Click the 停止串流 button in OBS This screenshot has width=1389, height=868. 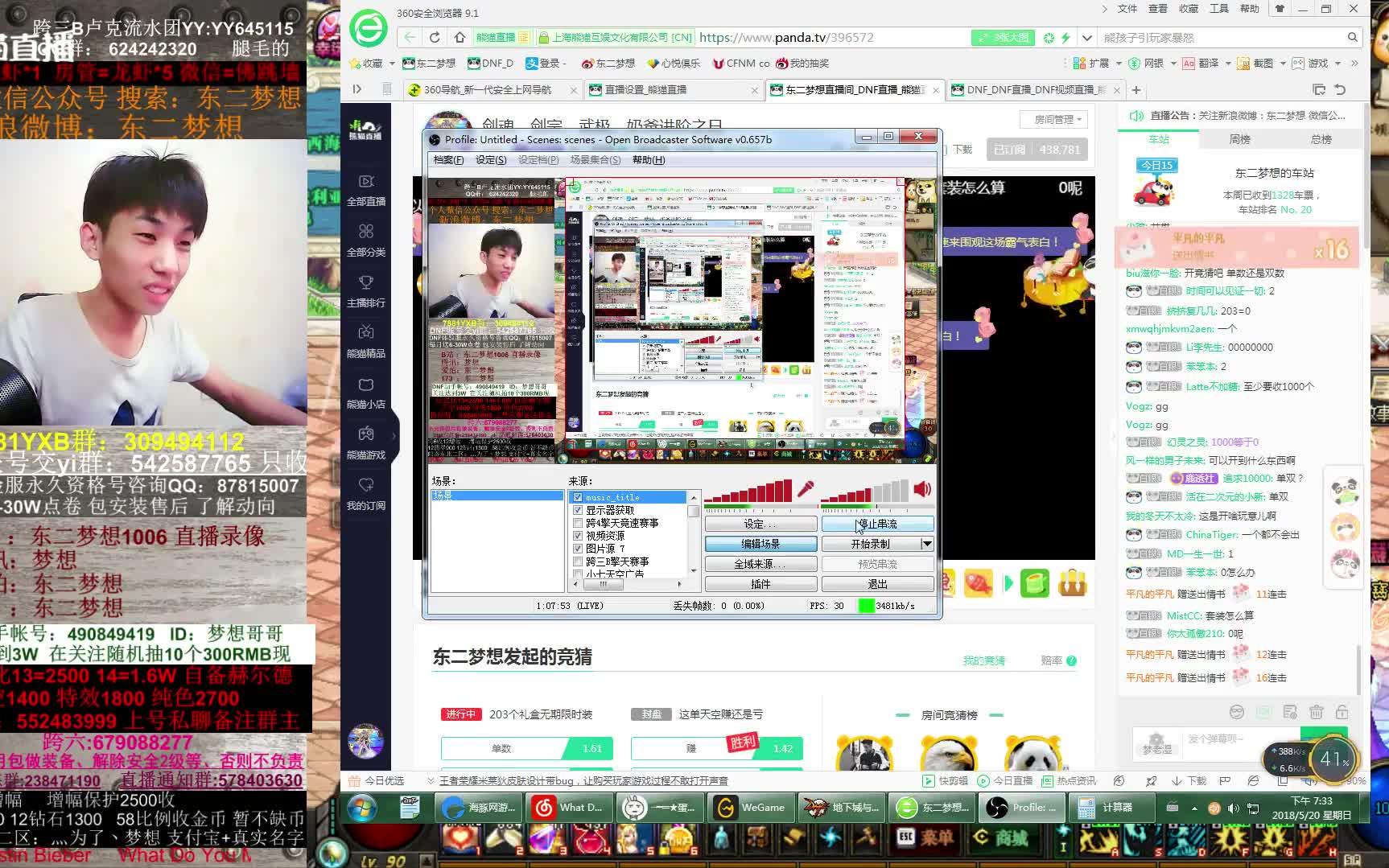(x=877, y=524)
